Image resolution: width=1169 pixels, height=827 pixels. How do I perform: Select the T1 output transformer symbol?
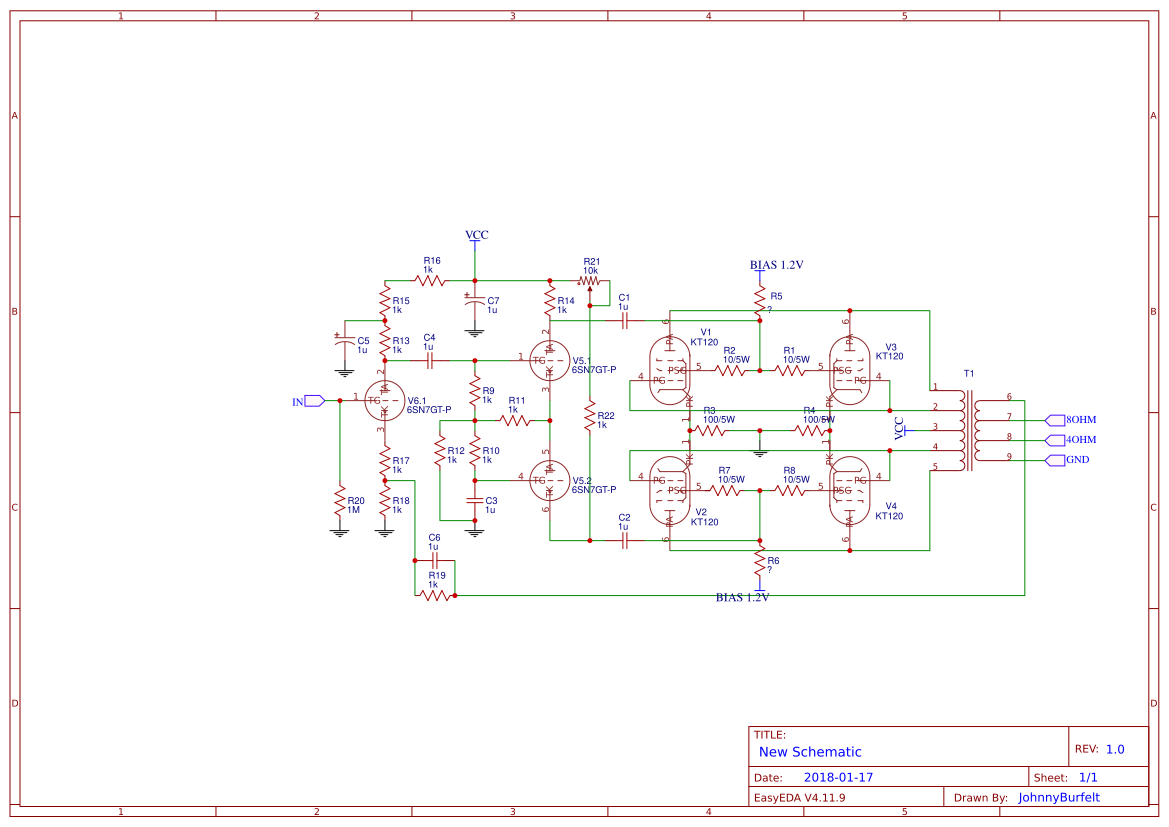tap(968, 431)
